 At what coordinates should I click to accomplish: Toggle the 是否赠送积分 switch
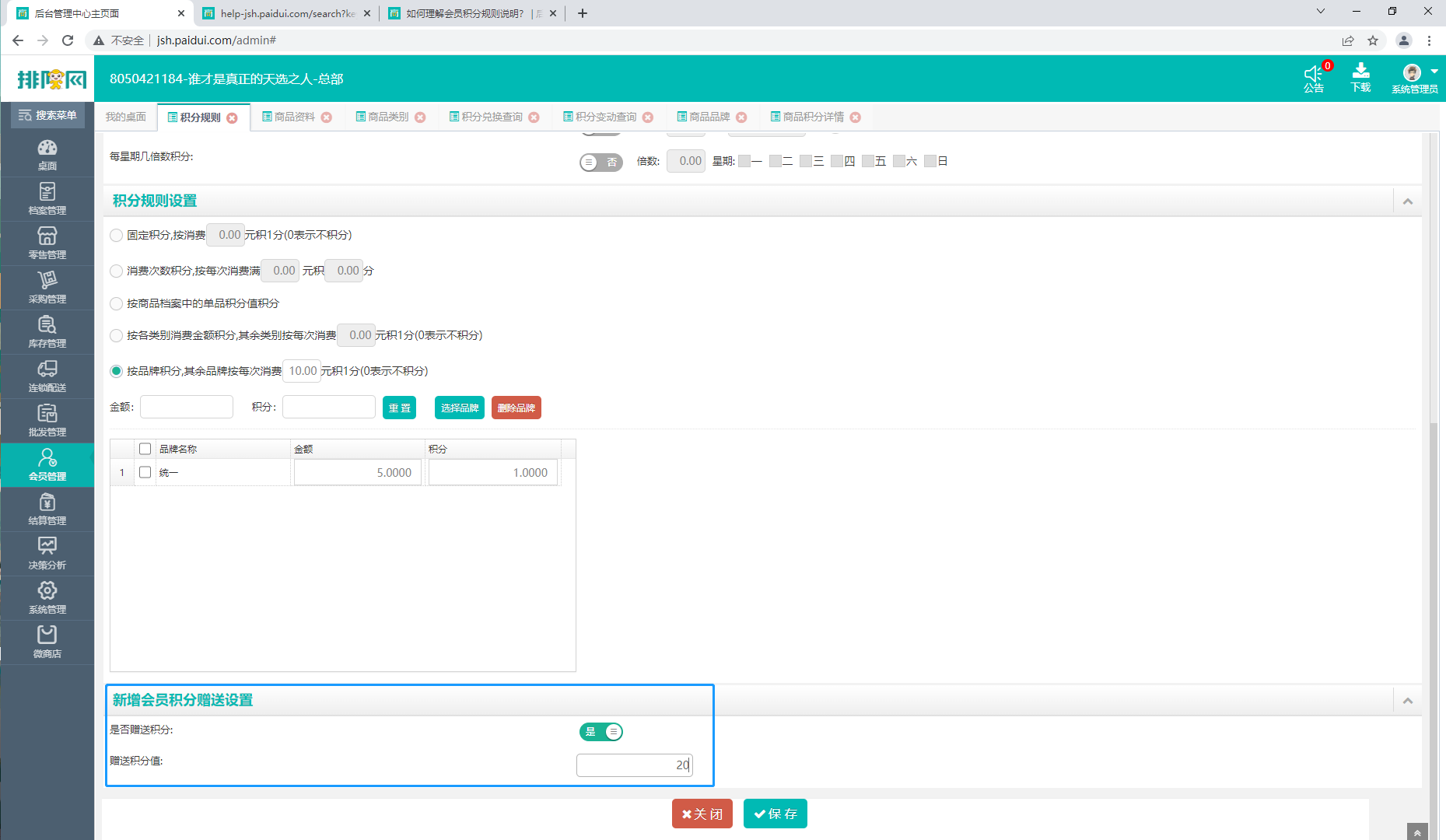601,731
